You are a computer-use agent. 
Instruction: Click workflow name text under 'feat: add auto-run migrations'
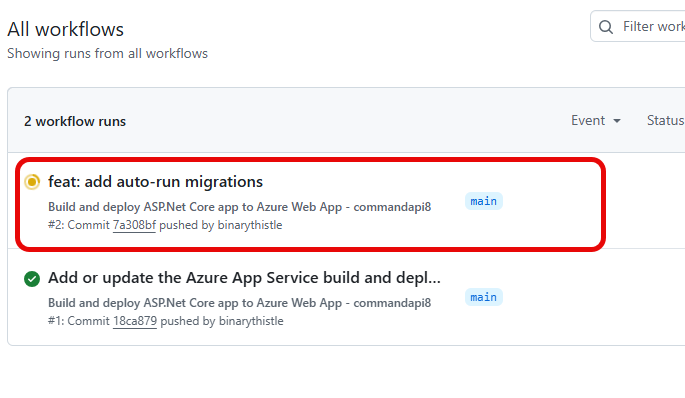coord(239,207)
